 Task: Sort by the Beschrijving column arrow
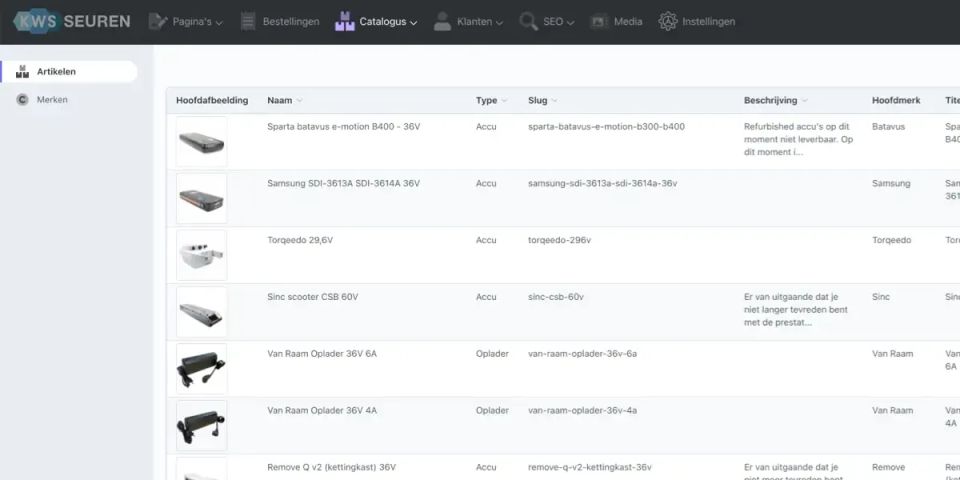pos(804,100)
